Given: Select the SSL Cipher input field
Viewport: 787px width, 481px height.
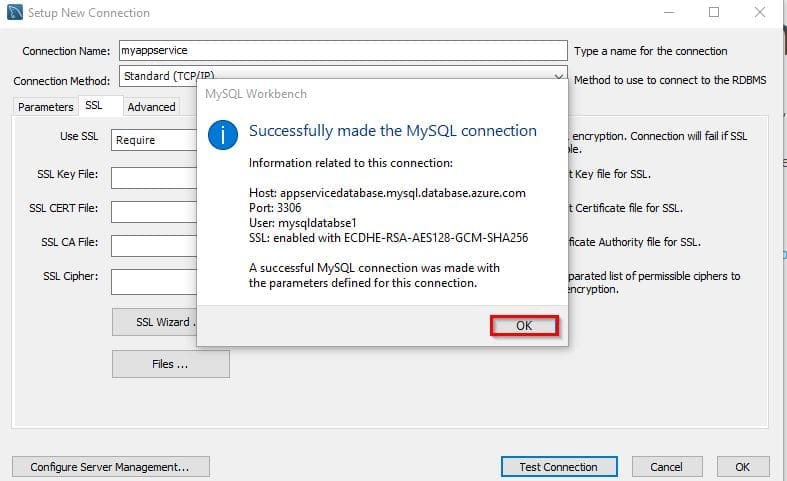Looking at the screenshot, I should pos(154,281).
